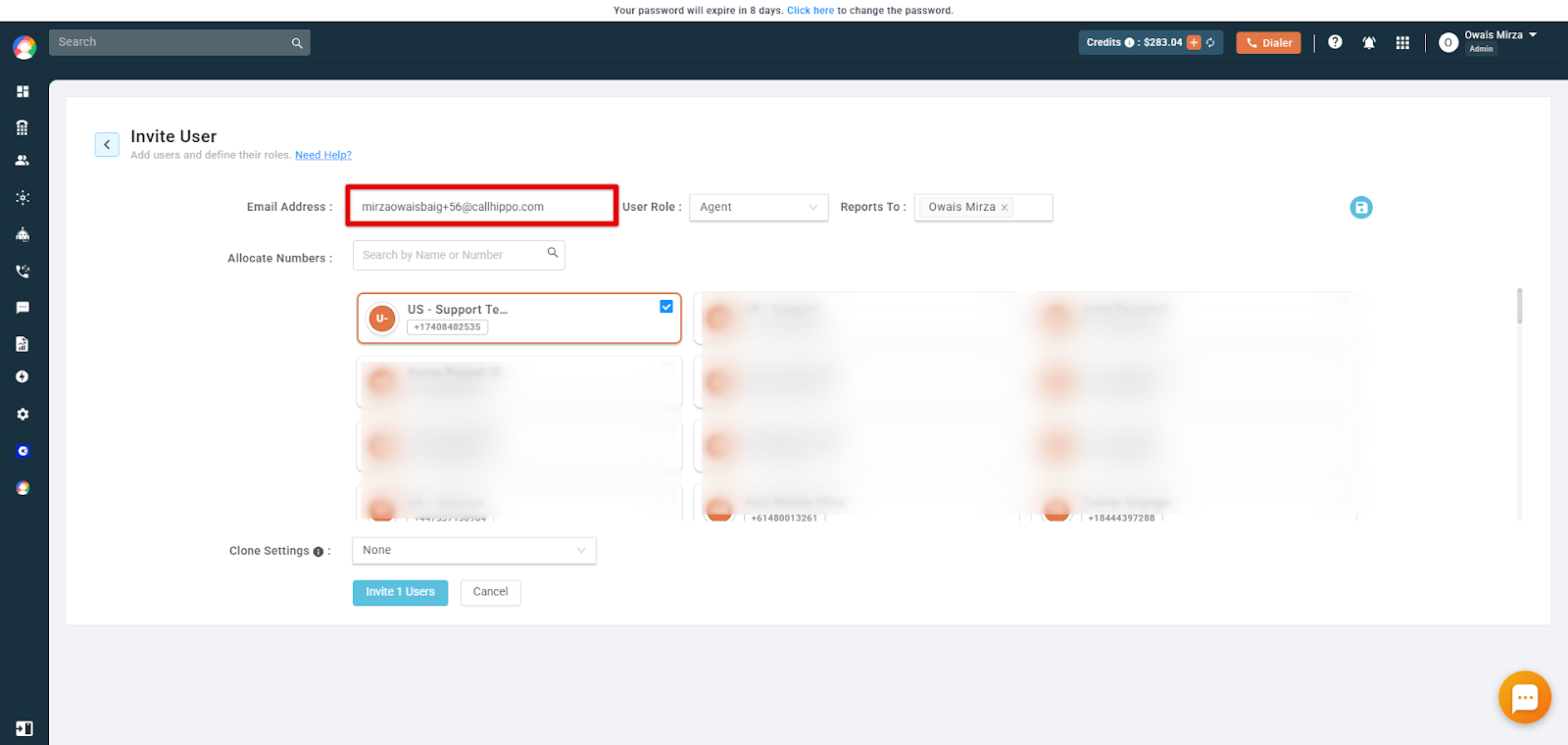Click the top bar Search field

click(x=179, y=43)
